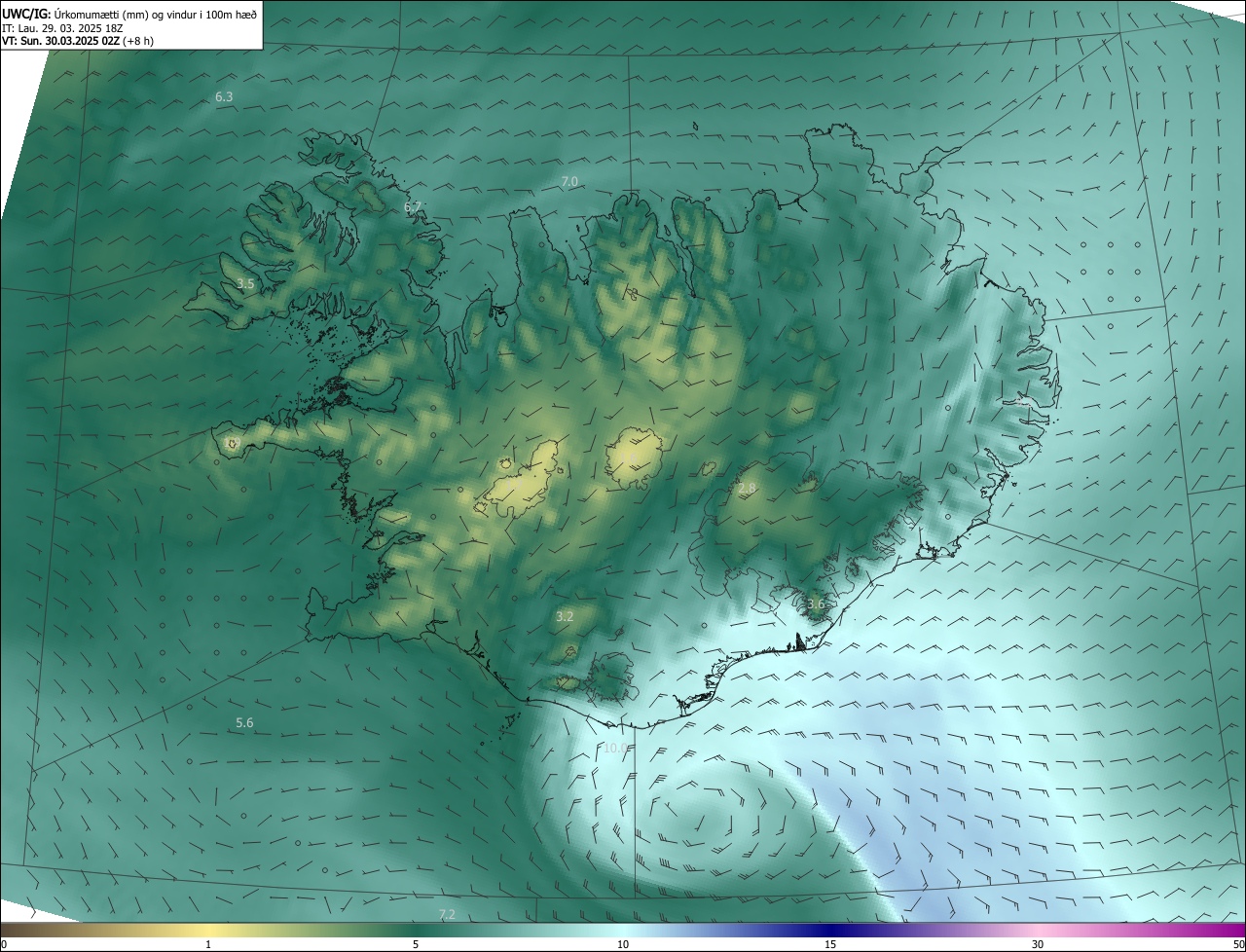Click the 7.2 value label above the colour bar
The width and height of the screenshot is (1246, 952).
447,914
